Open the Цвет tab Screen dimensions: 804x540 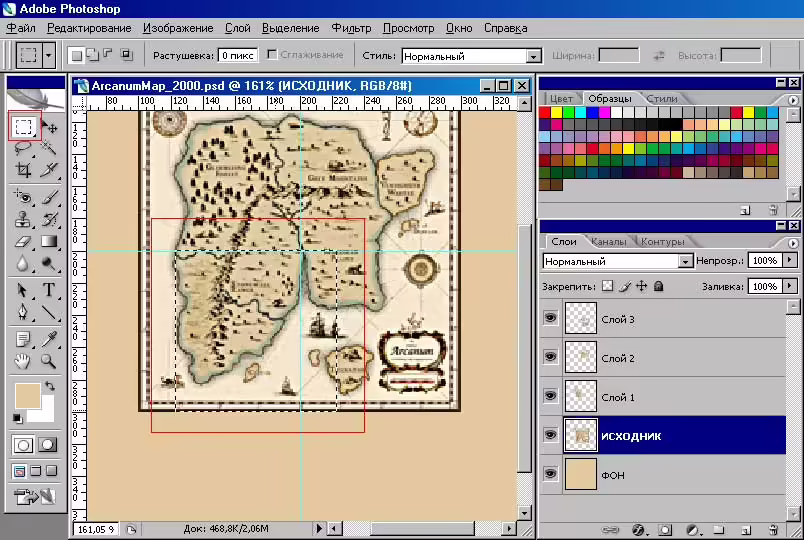tap(561, 98)
